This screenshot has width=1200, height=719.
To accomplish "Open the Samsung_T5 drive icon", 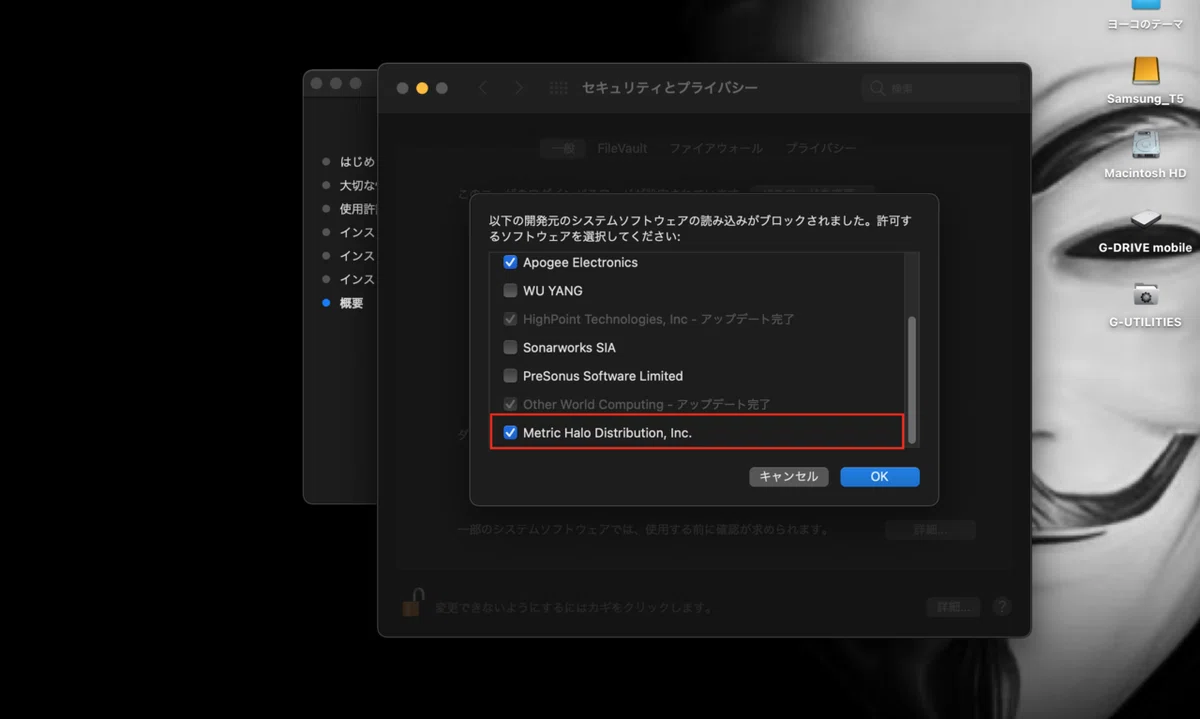I will pyautogui.click(x=1146, y=72).
